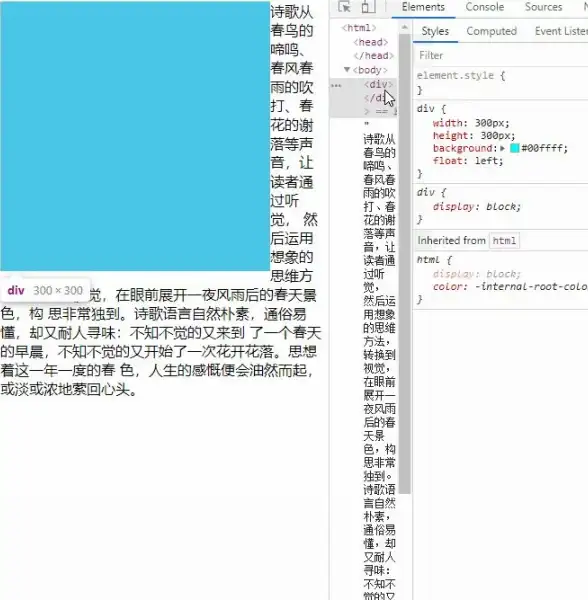
Task: Click the display: block user-agent declaration under div
Action: [477, 207]
